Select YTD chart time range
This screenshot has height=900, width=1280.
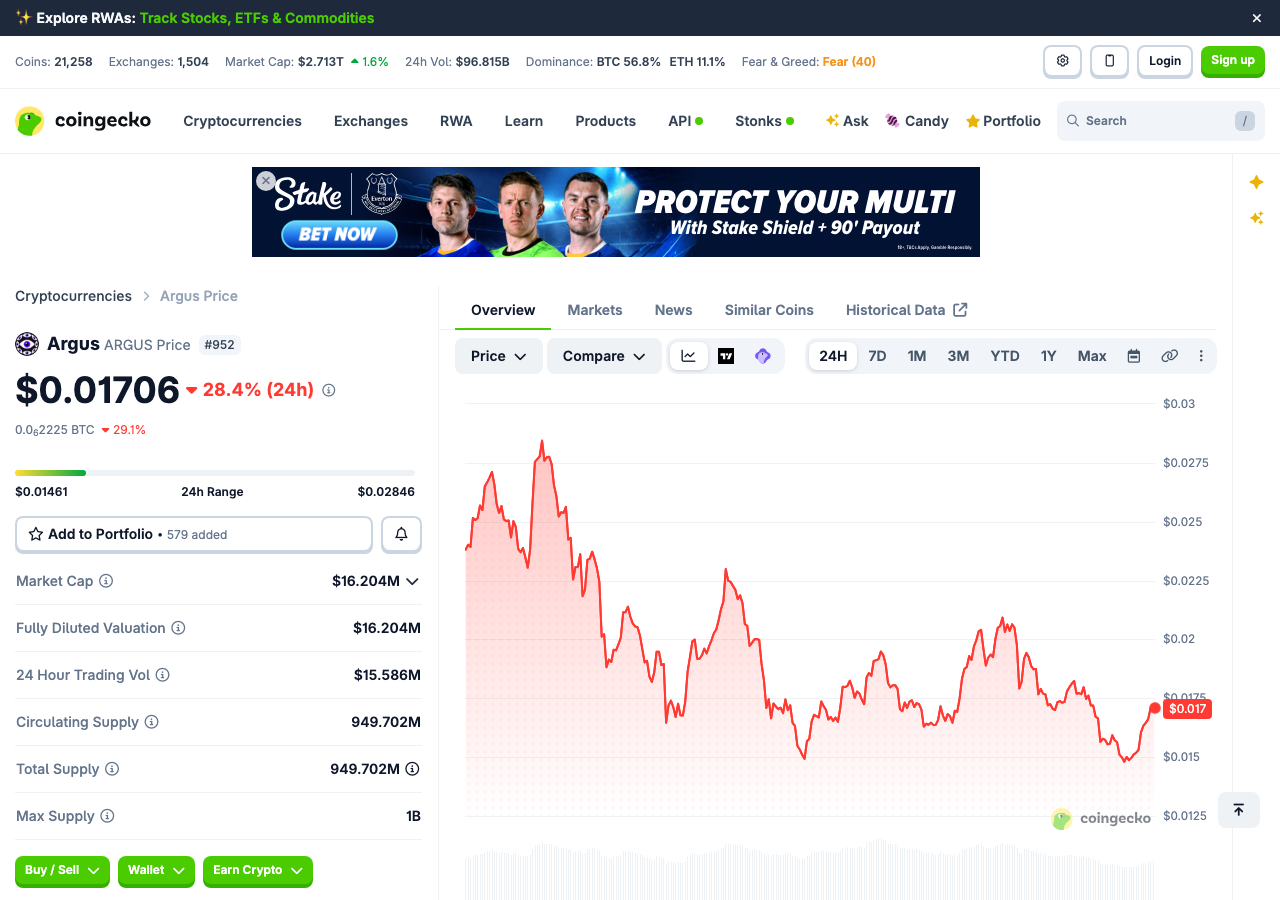point(1005,356)
